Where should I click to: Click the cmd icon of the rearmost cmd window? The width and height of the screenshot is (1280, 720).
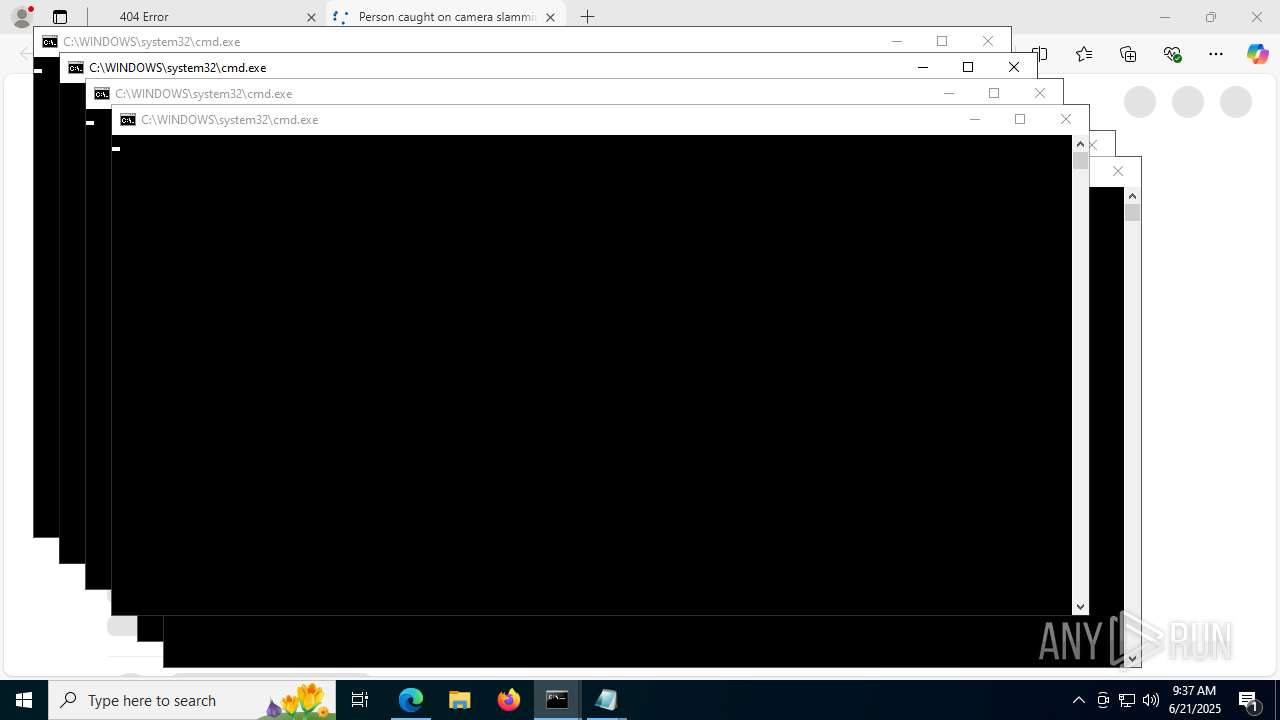pyautogui.click(x=50, y=42)
